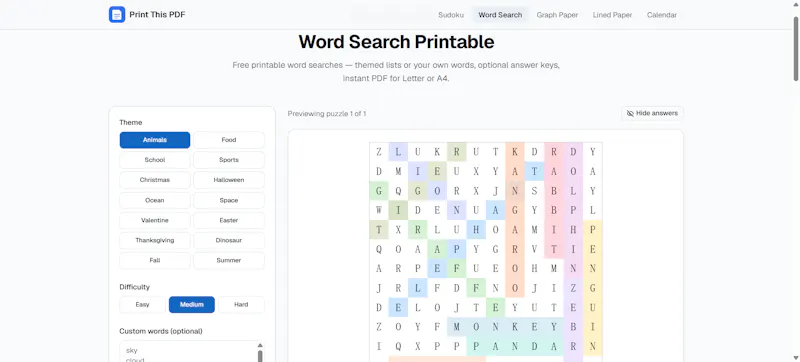Select the Halloween theme

(x=229, y=180)
